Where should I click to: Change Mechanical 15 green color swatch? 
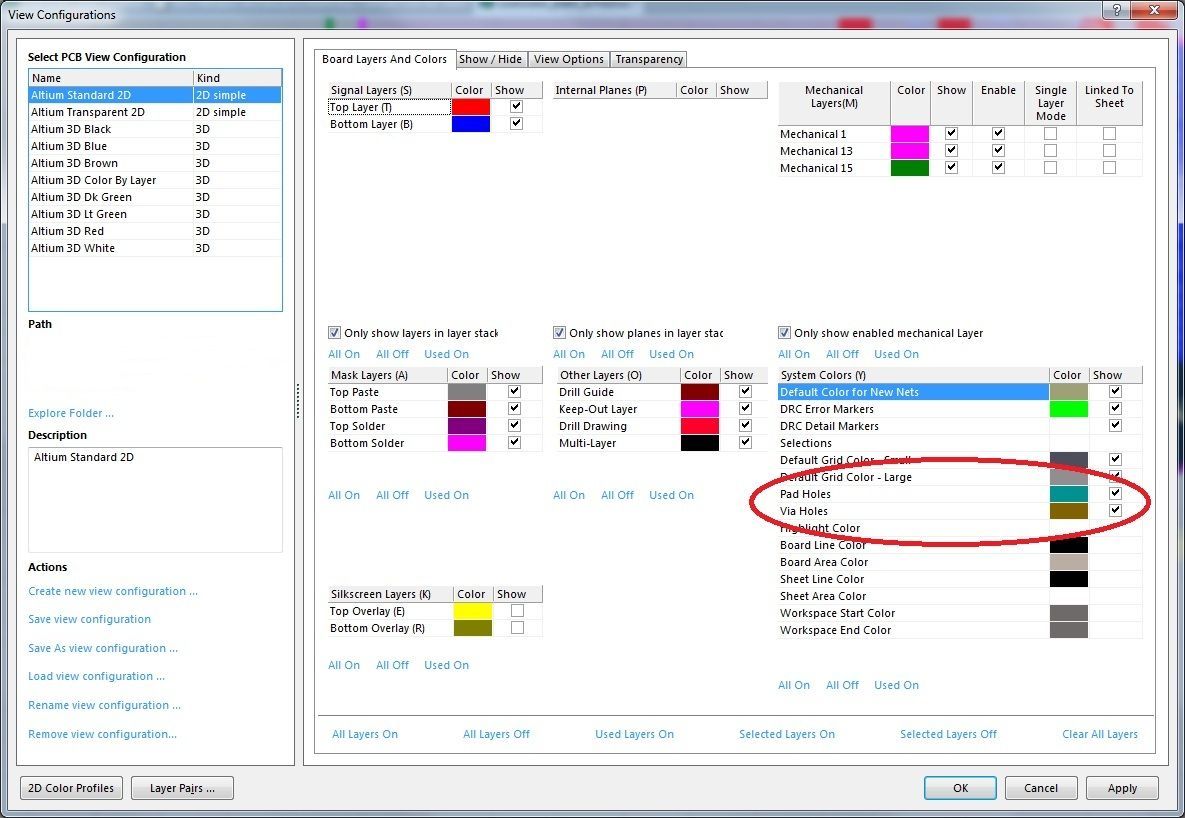pyautogui.click(x=910, y=168)
